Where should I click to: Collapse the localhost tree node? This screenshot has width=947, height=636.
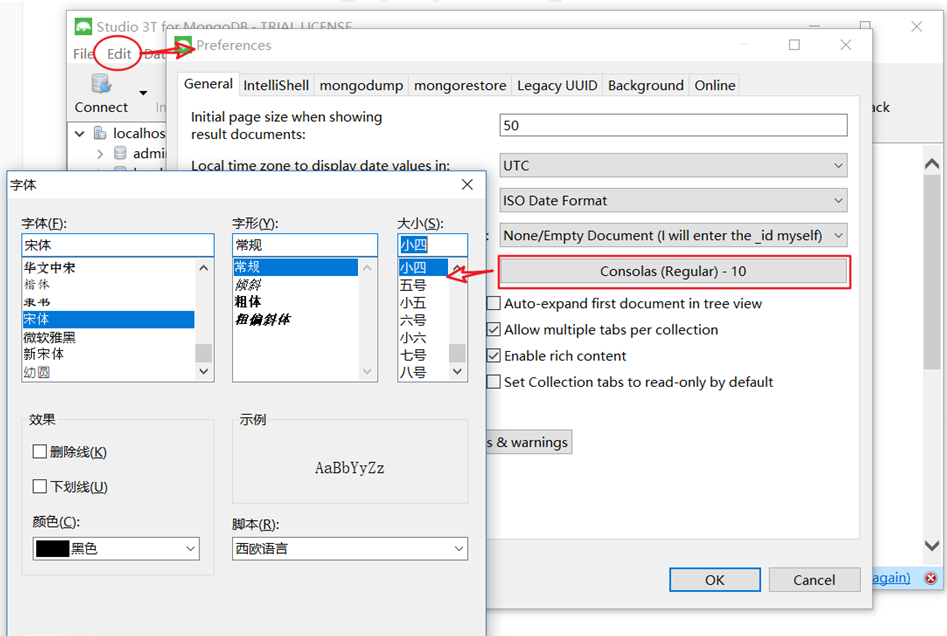pos(80,133)
